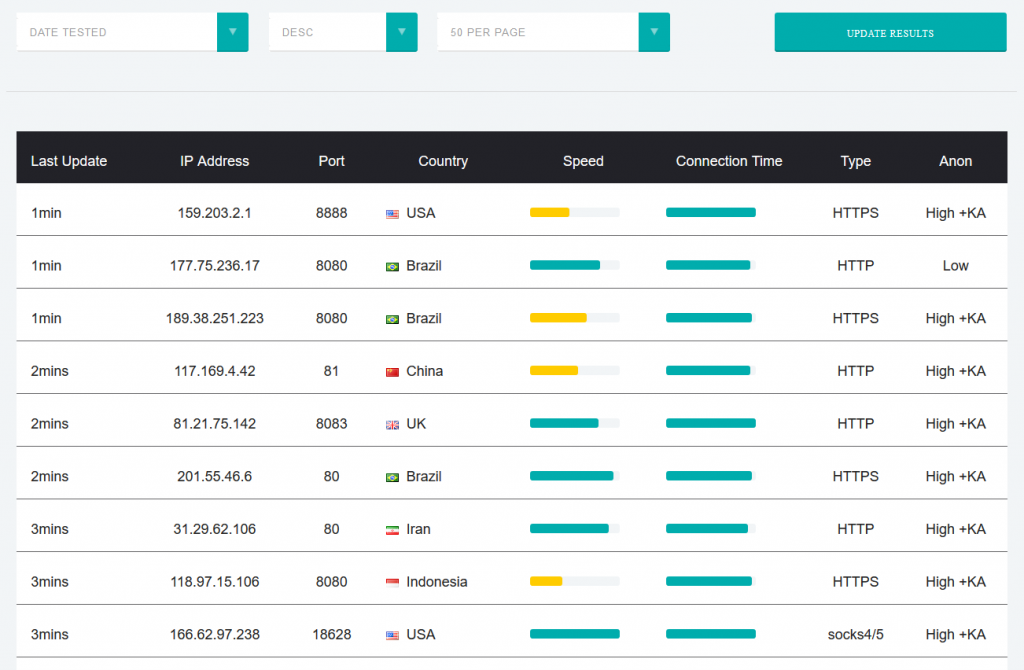Sort table by Last Update column header
Viewport: 1024px width, 670px height.
69,161
